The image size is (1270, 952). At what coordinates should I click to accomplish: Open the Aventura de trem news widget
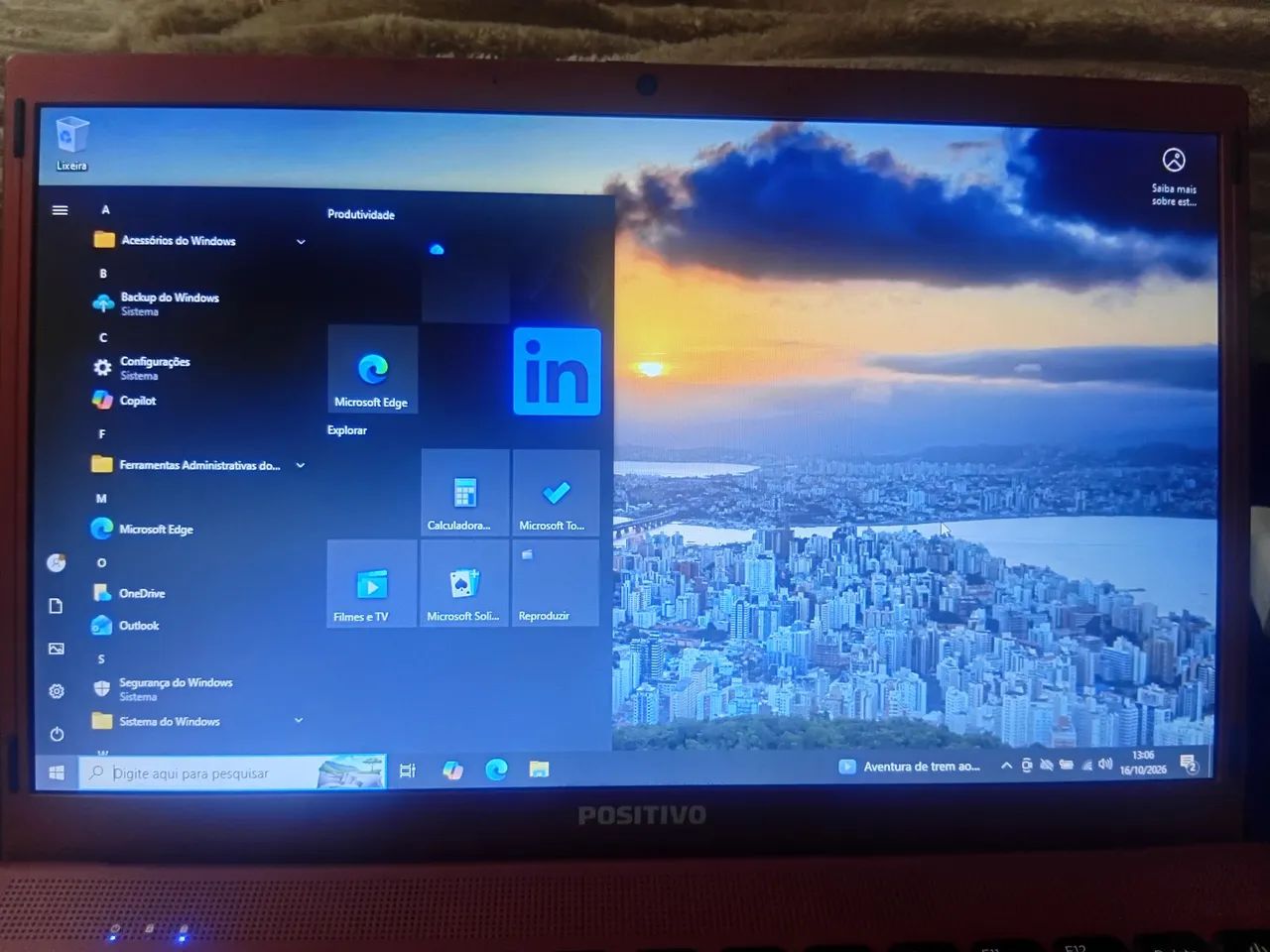tap(910, 766)
